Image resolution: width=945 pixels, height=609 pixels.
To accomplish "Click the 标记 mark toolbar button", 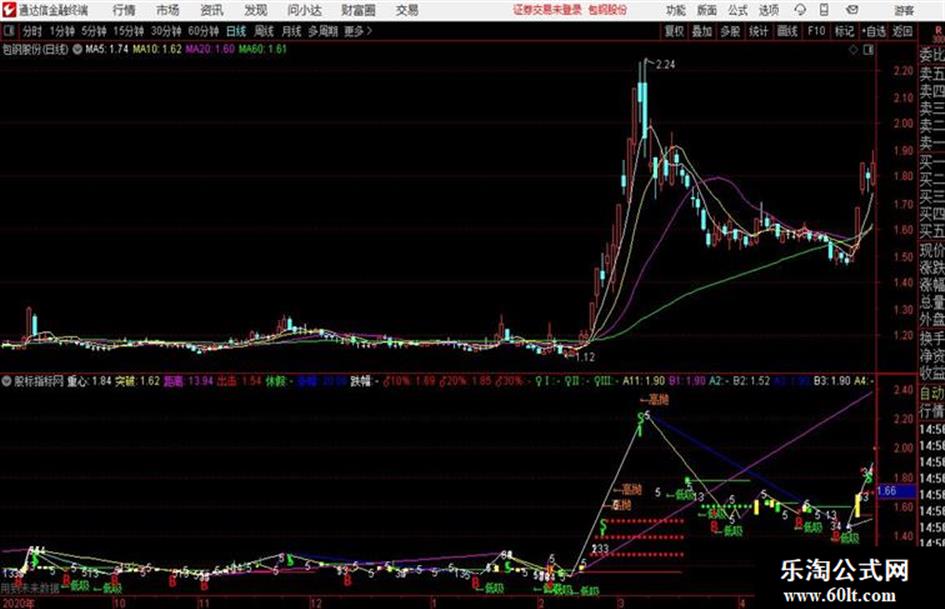I will (x=844, y=31).
